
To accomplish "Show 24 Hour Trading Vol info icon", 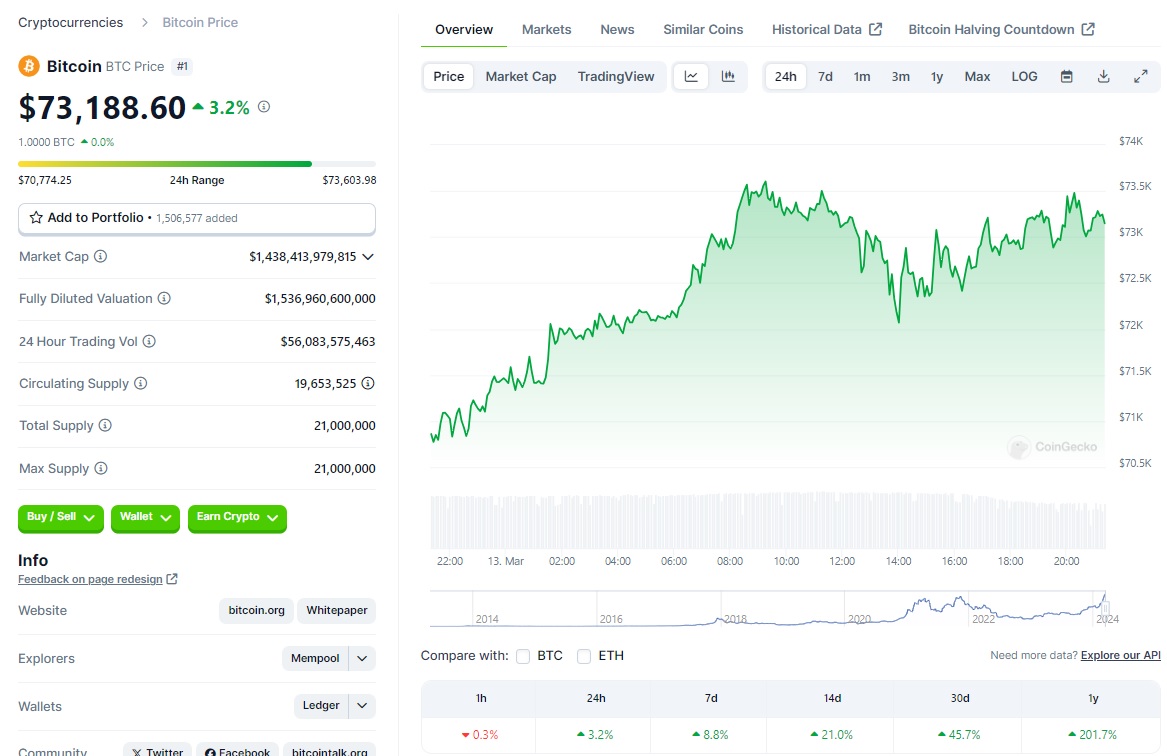I will [149, 342].
